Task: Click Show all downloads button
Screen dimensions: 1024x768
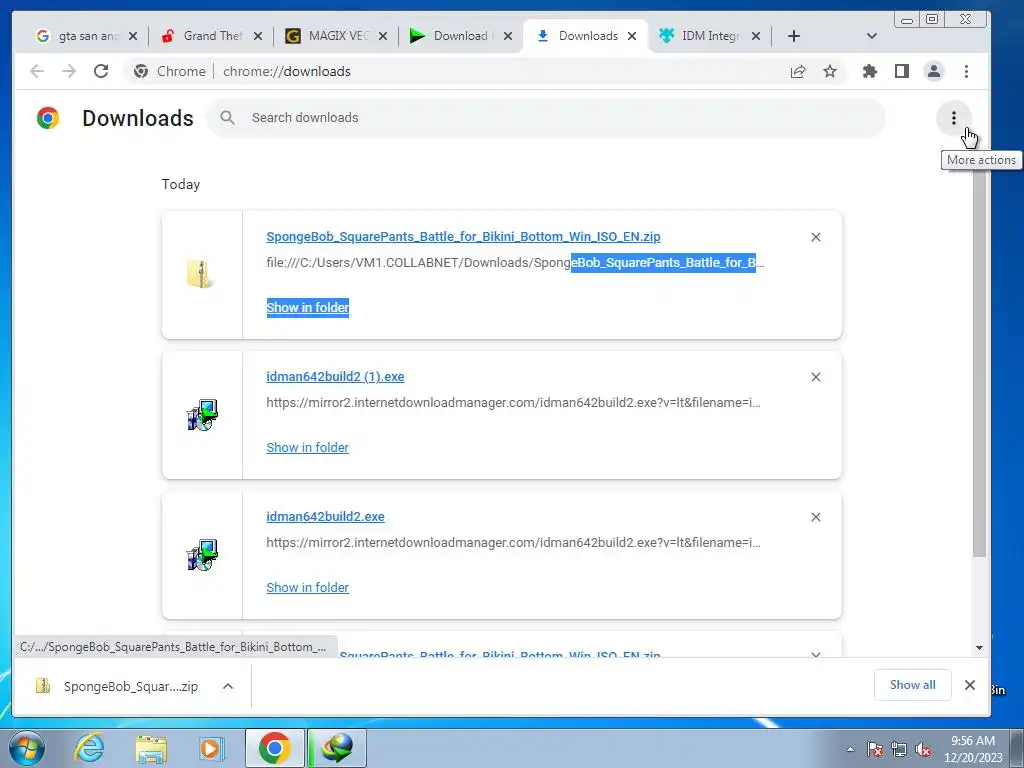Action: tap(912, 684)
